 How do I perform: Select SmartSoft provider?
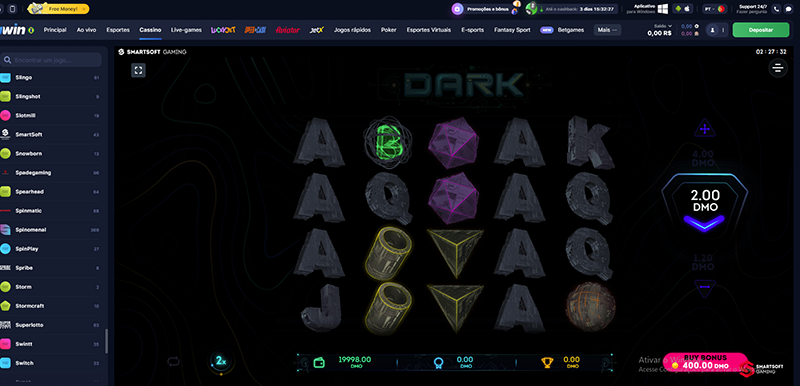[x=51, y=135]
